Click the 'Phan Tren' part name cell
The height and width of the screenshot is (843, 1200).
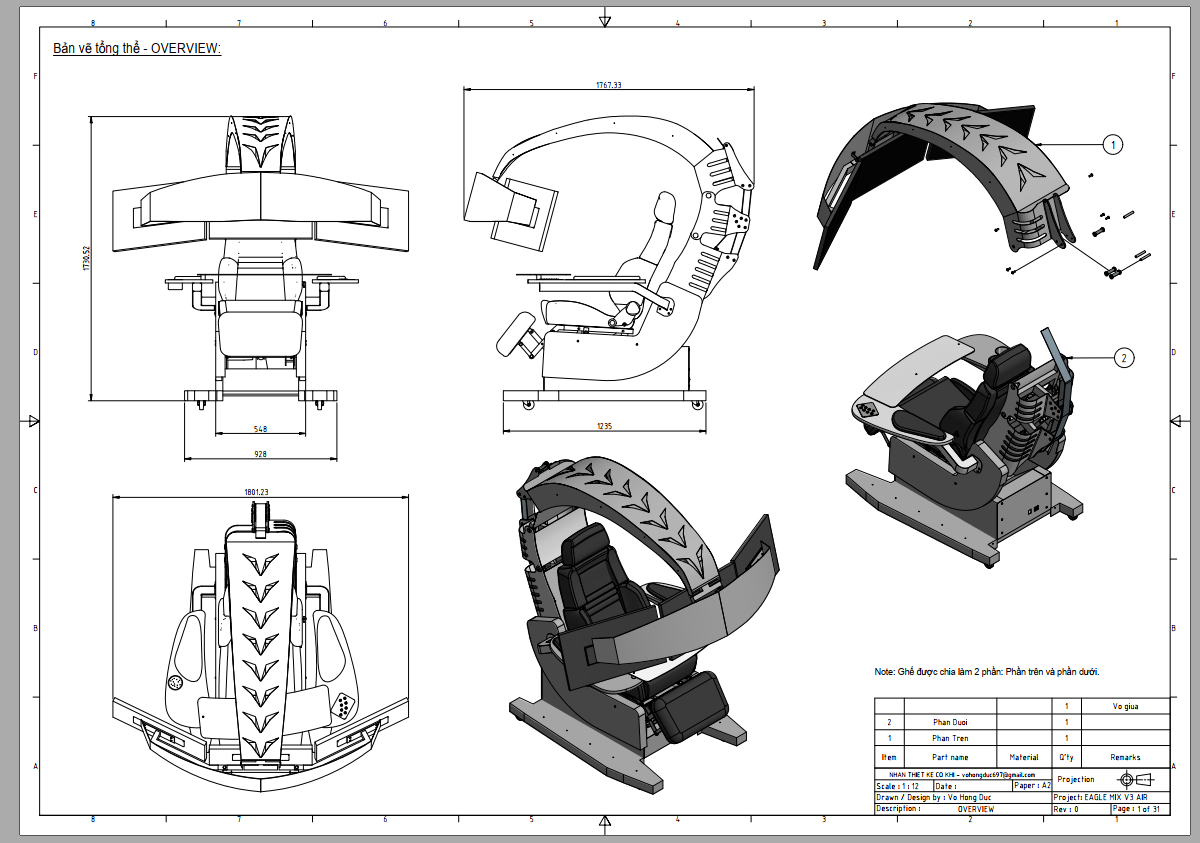pos(950,738)
